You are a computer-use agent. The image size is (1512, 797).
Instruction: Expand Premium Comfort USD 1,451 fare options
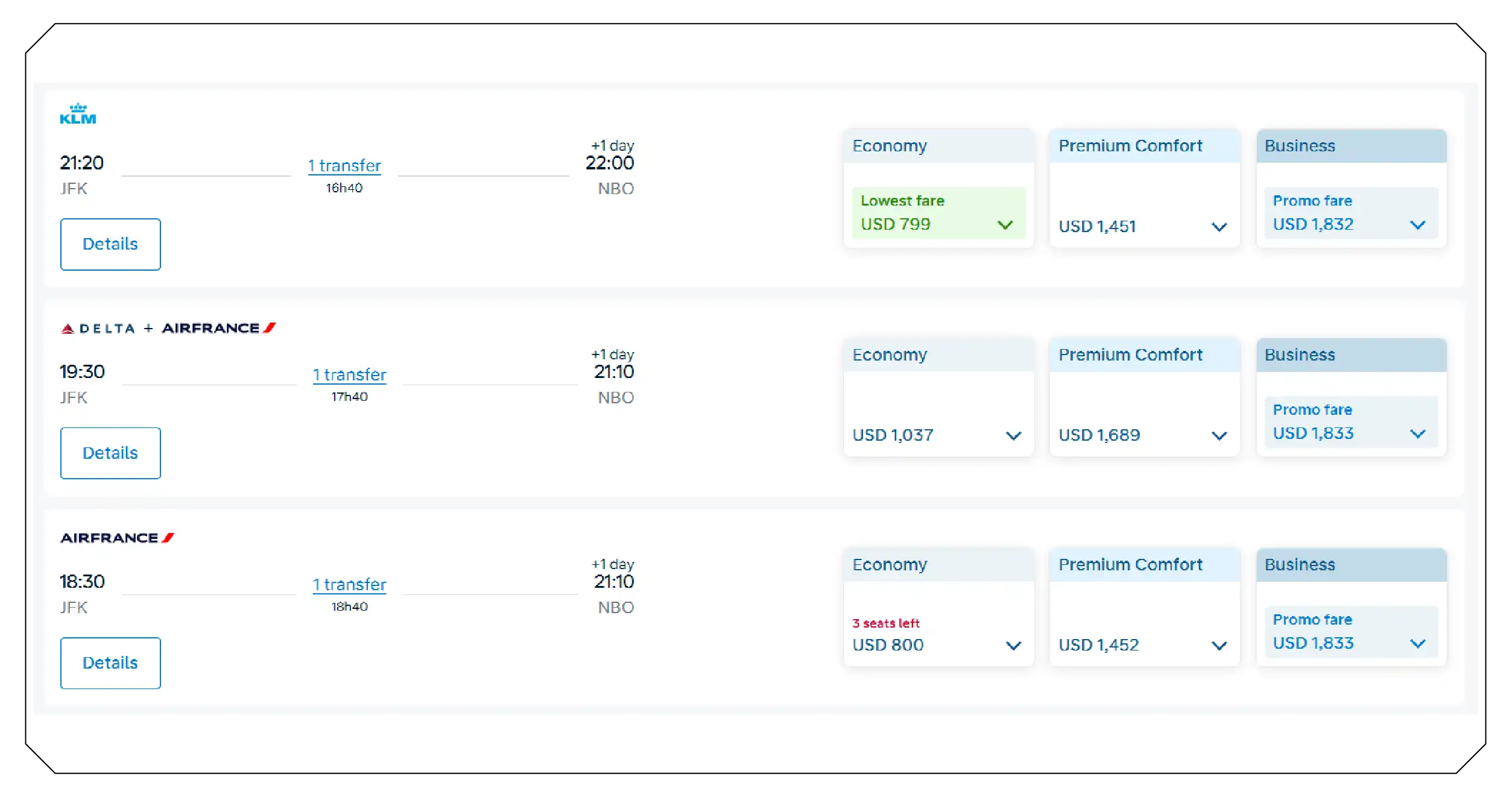click(1219, 227)
